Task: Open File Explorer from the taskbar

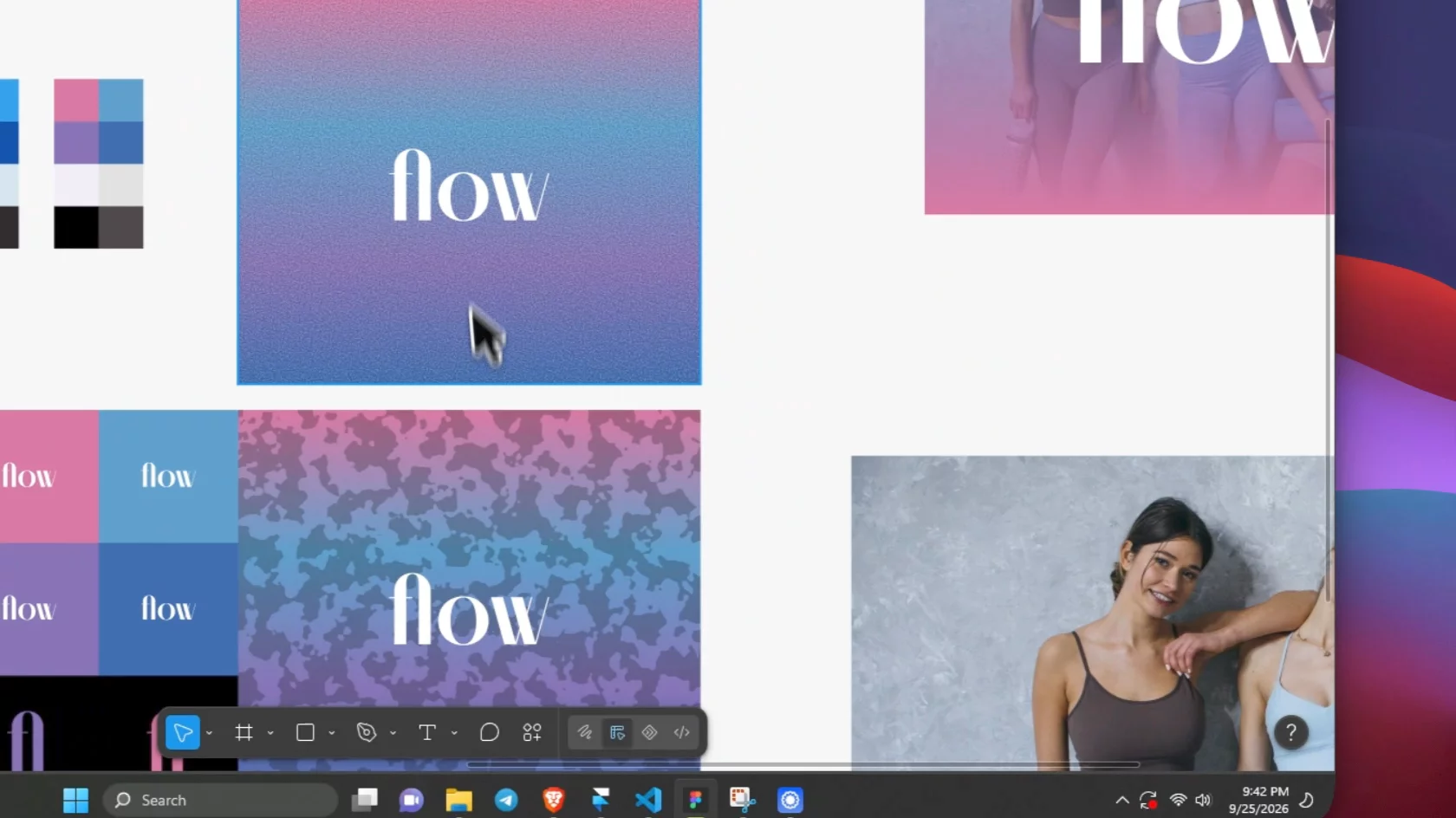Action: pos(459,800)
